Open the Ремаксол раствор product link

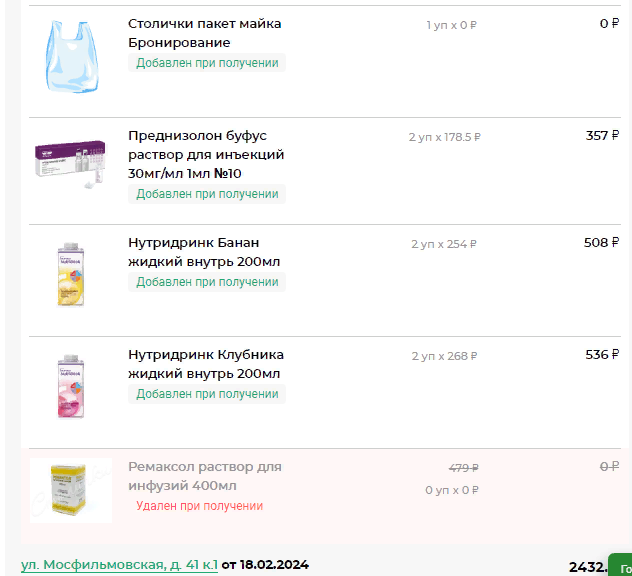click(205, 476)
